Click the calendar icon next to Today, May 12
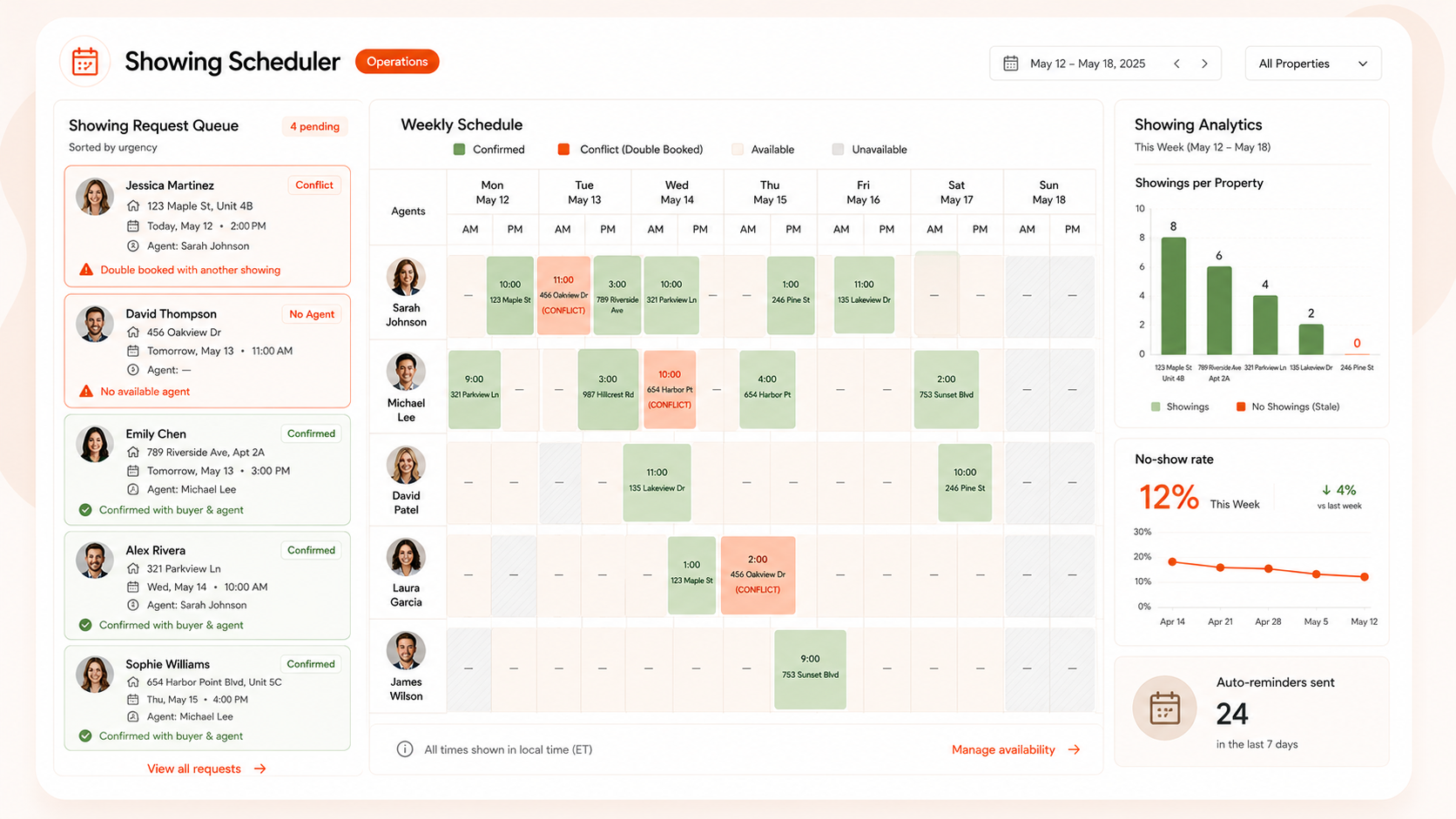Screen dimensions: 1456x819 (x=133, y=226)
